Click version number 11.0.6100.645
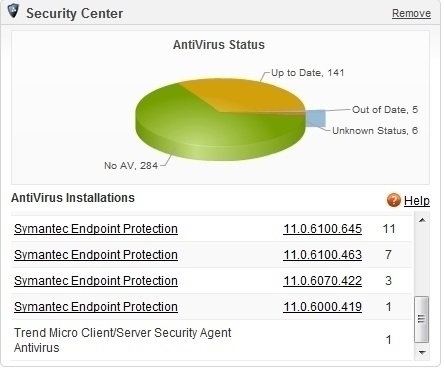The width and height of the screenshot is (444, 371). tap(323, 229)
